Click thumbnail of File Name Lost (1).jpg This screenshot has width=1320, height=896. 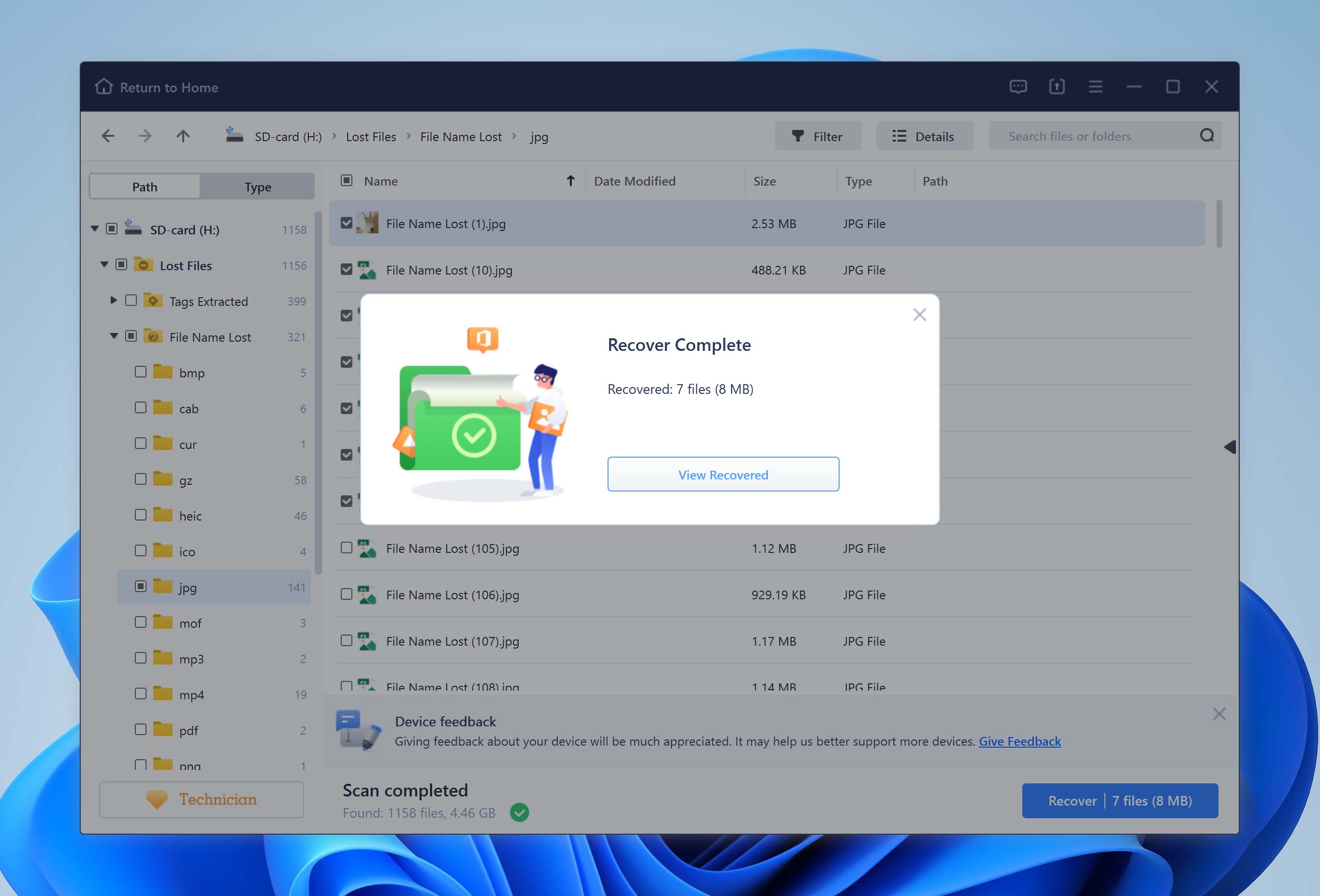coord(367,223)
